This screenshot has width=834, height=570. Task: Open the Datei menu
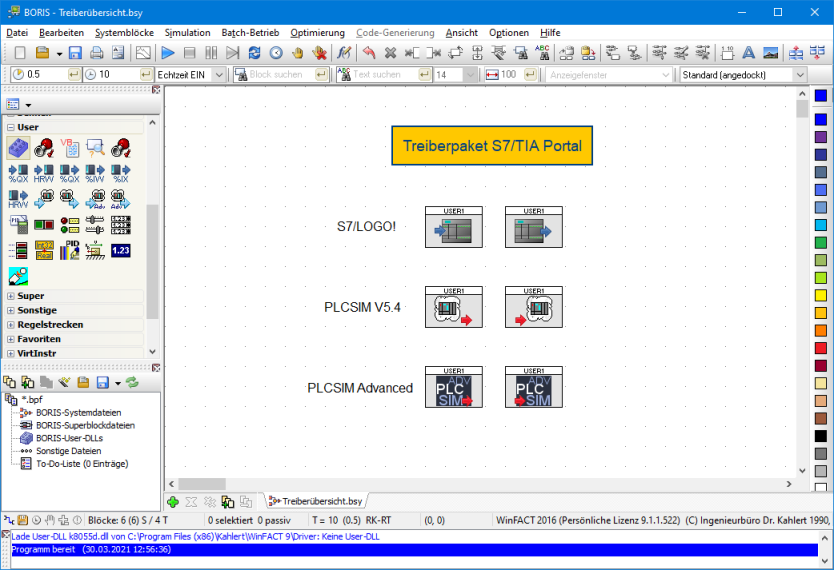[x=17, y=33]
